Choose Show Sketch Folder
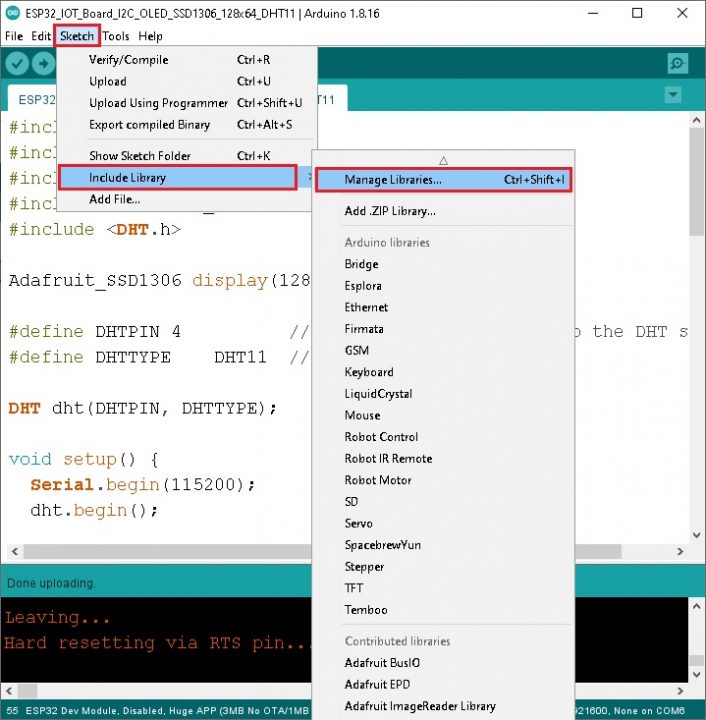The width and height of the screenshot is (706, 720). tap(139, 156)
